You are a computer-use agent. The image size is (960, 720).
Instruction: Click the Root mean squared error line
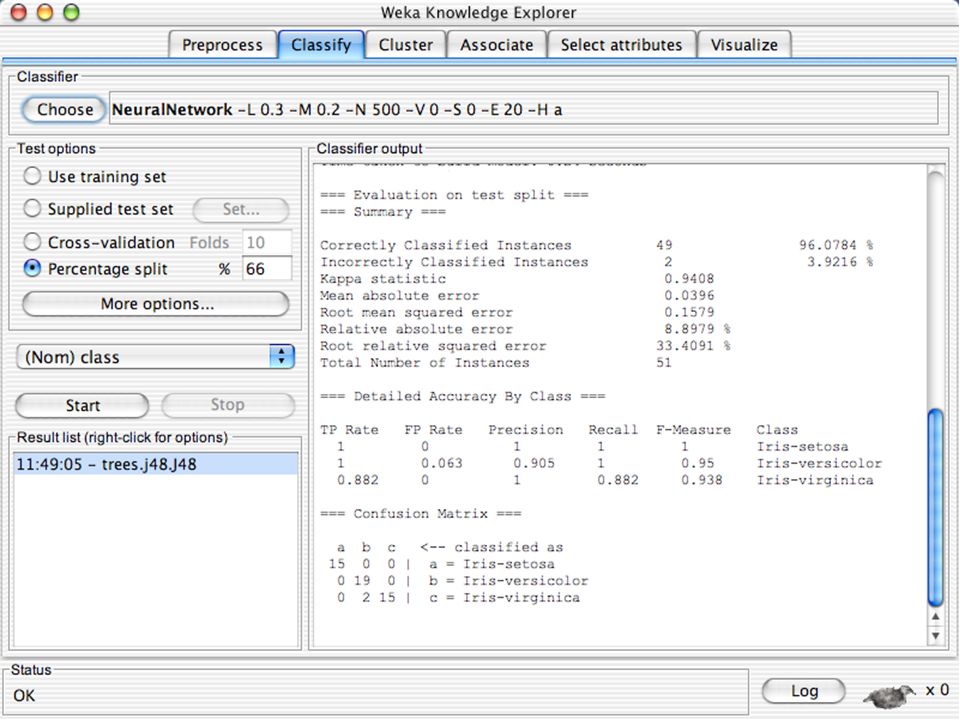(x=517, y=312)
